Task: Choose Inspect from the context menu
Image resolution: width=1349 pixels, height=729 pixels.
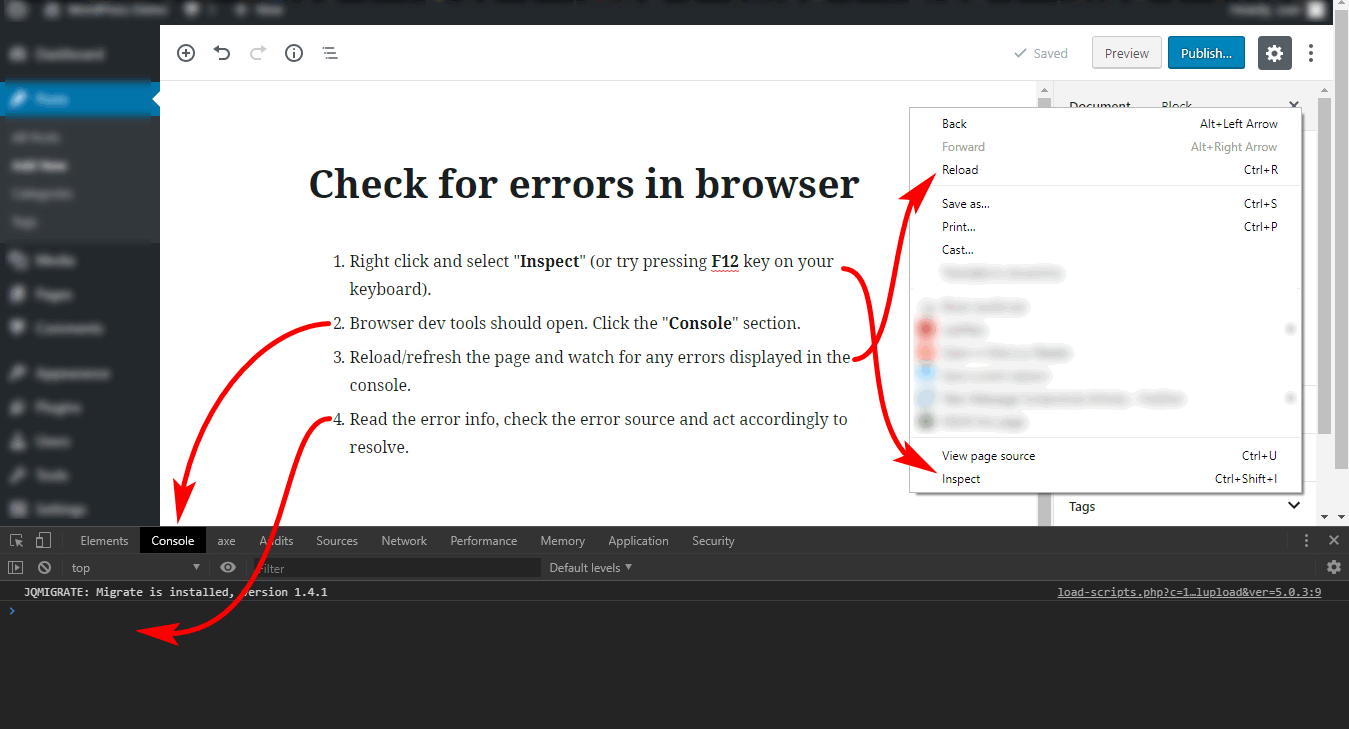Action: point(1106,479)
